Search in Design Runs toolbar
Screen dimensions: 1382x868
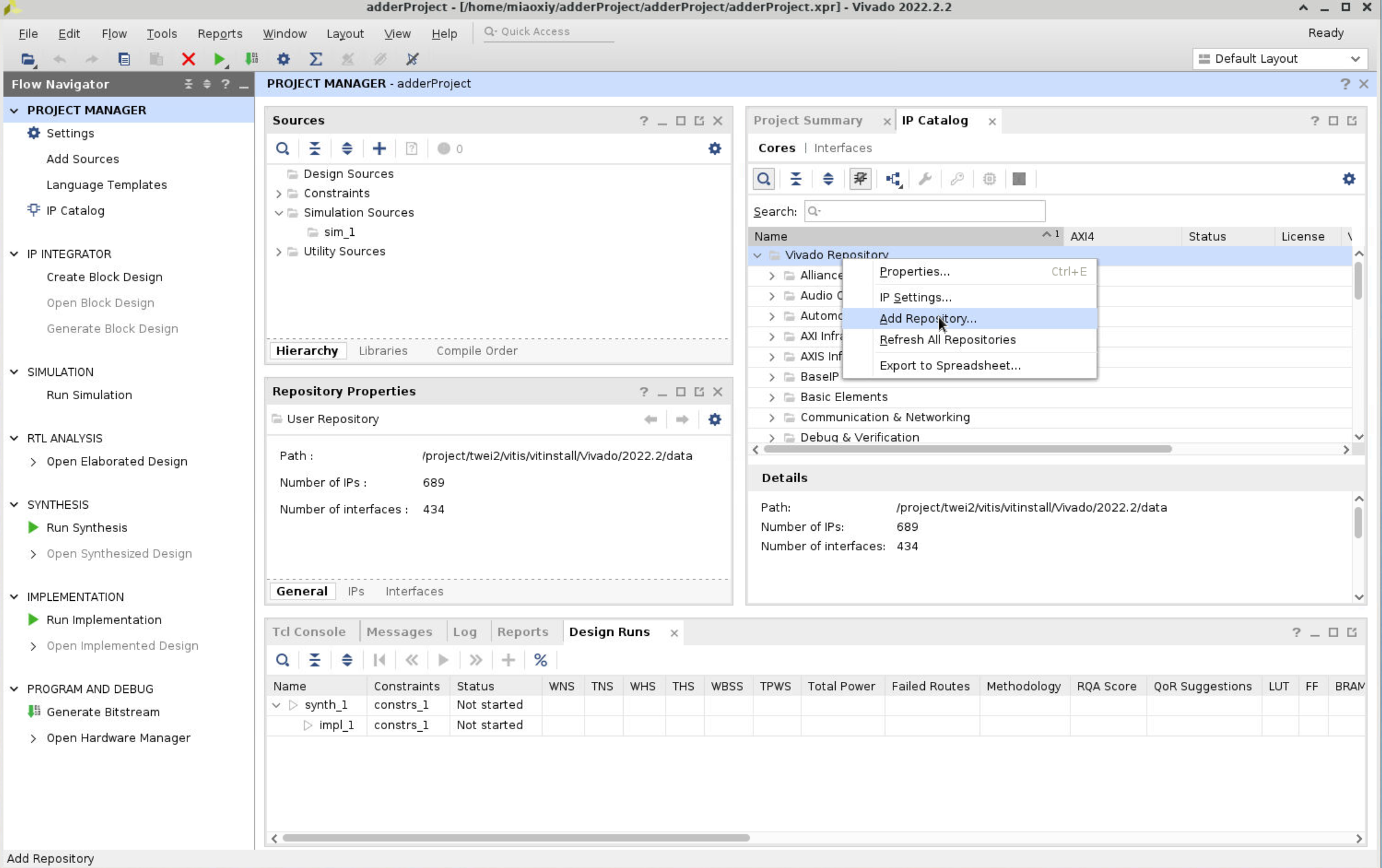tap(283, 660)
